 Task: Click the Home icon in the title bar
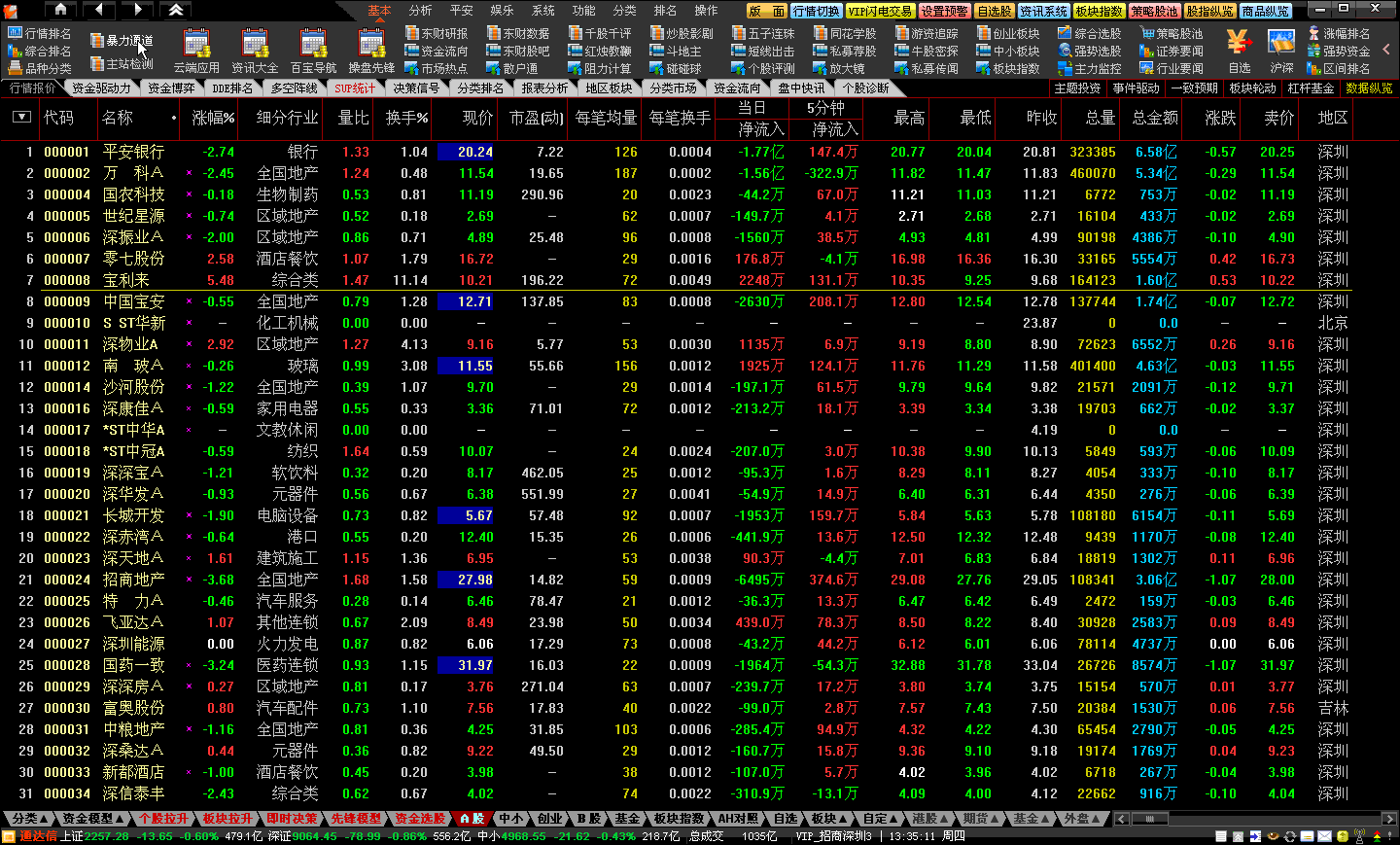pos(61,10)
